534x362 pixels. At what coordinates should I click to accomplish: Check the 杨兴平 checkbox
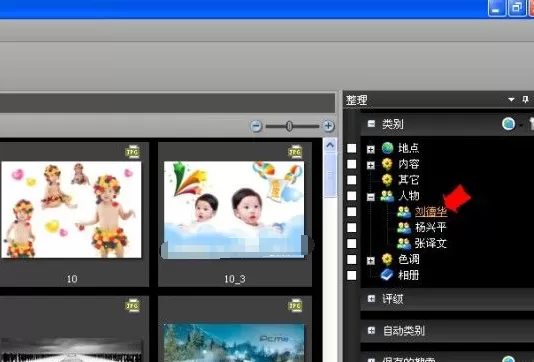pos(352,227)
